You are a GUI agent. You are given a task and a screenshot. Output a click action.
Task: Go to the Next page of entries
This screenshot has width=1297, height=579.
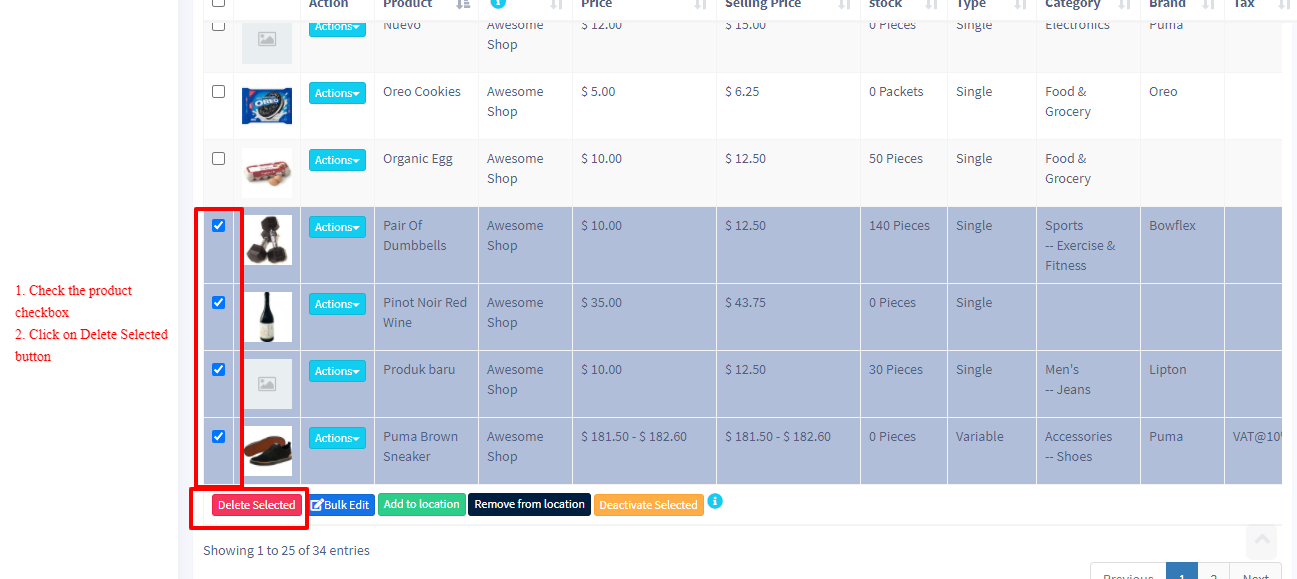[x=1255, y=573]
